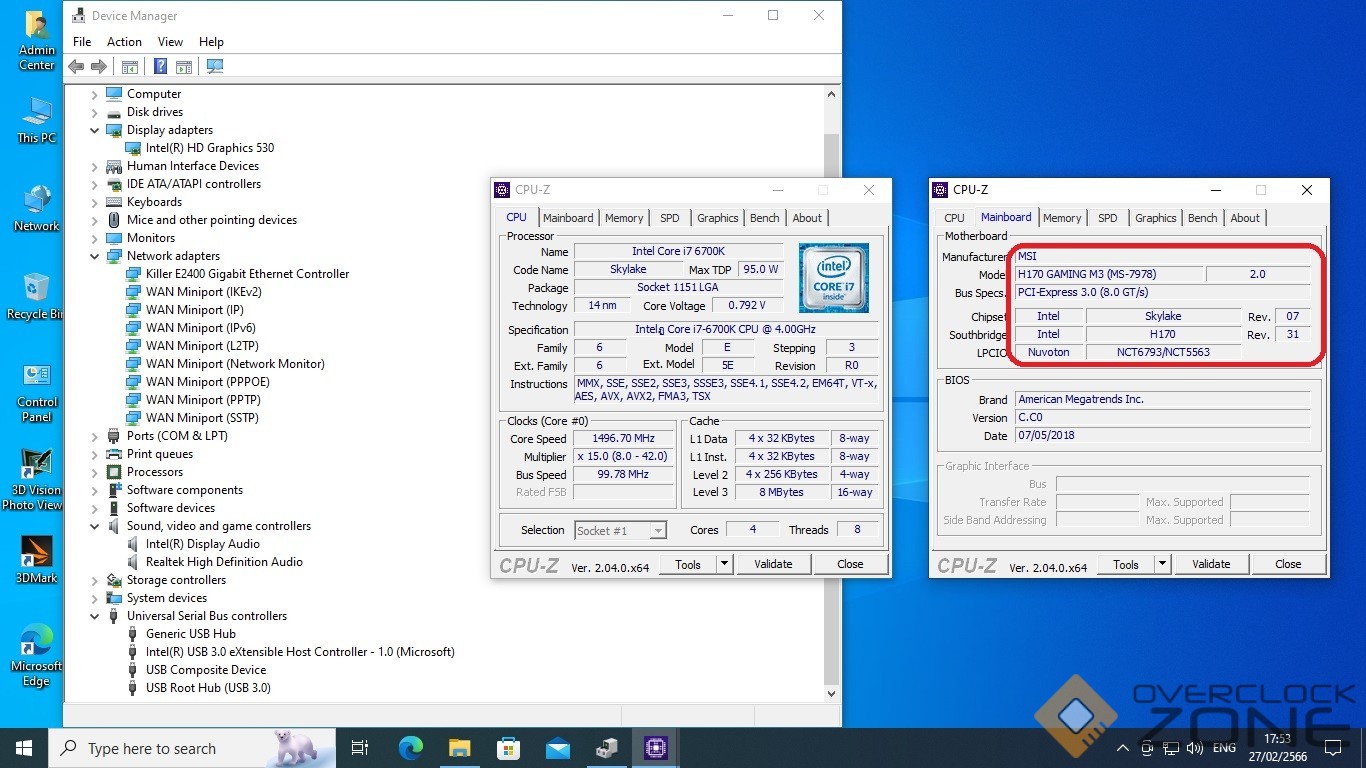Select Intel(R) HD Graphics 530 device
This screenshot has width=1366, height=768.
tap(209, 148)
